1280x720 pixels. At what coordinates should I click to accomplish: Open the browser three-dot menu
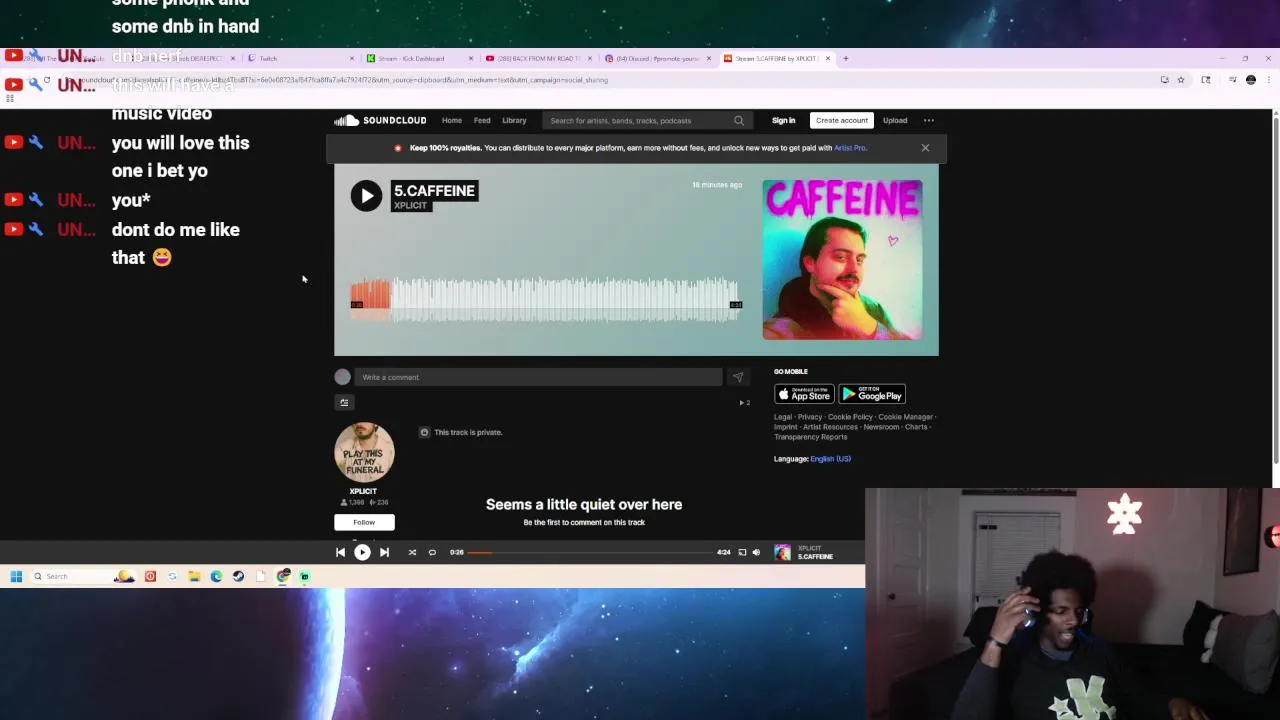[x=1268, y=80]
